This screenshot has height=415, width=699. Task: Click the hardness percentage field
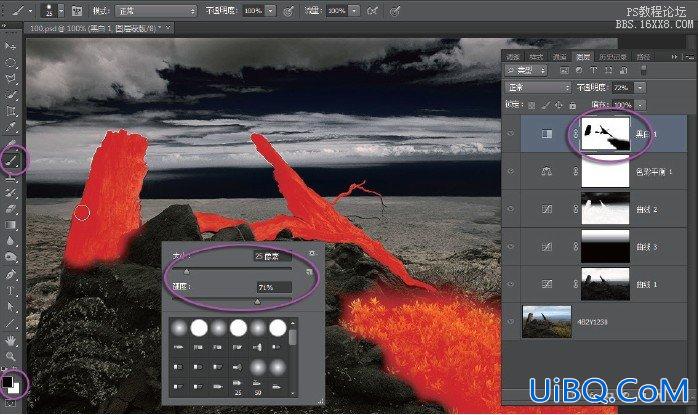274,288
